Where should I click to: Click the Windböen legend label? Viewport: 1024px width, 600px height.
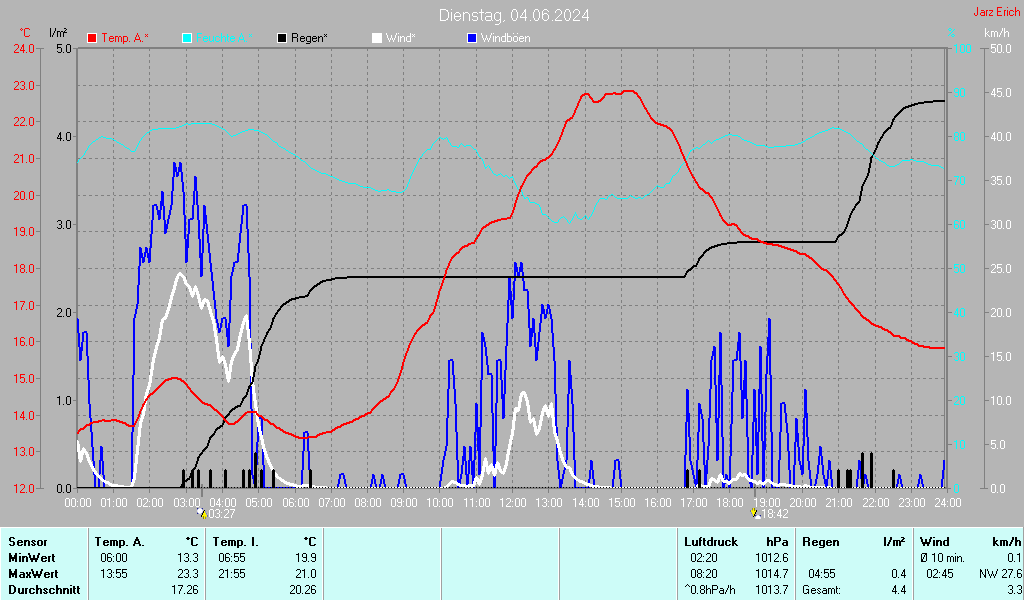(x=505, y=38)
